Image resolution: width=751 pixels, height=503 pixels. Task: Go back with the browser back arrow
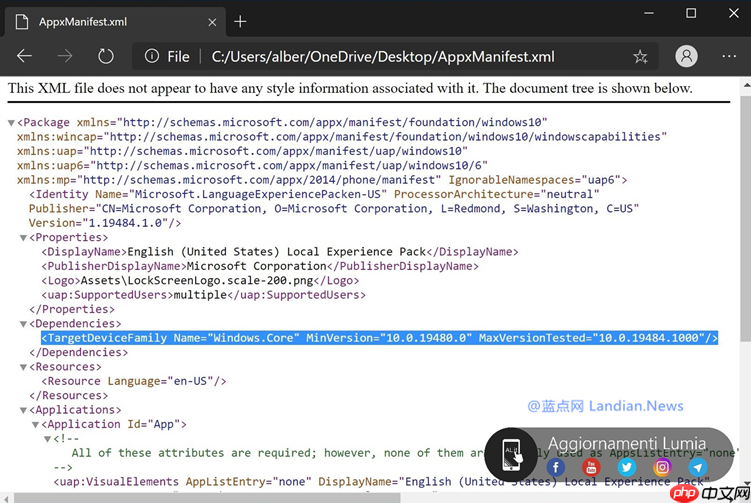[x=24, y=57]
